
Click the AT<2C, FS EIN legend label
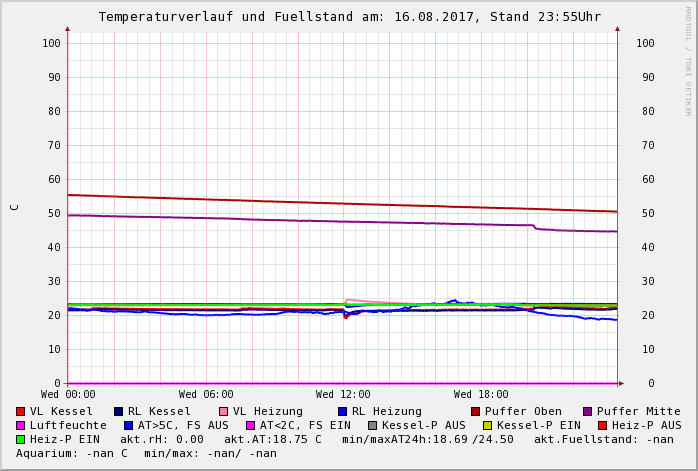click(x=305, y=425)
